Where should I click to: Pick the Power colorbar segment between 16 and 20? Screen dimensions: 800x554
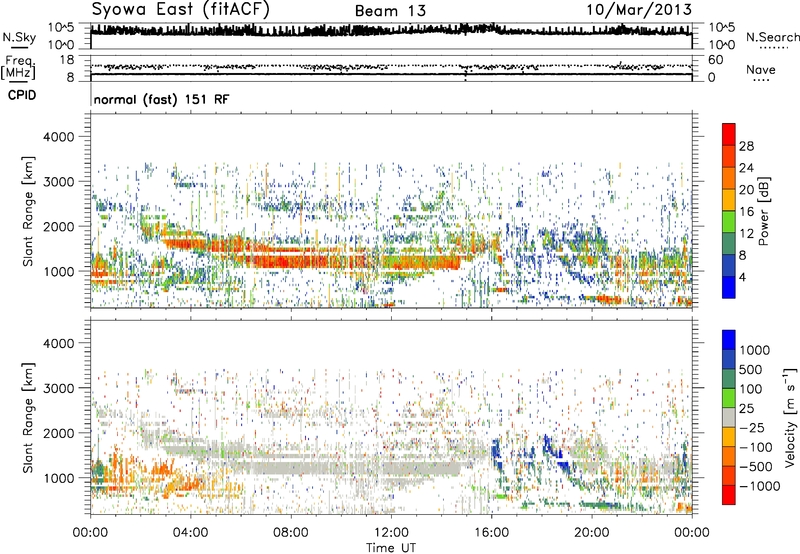coord(729,200)
